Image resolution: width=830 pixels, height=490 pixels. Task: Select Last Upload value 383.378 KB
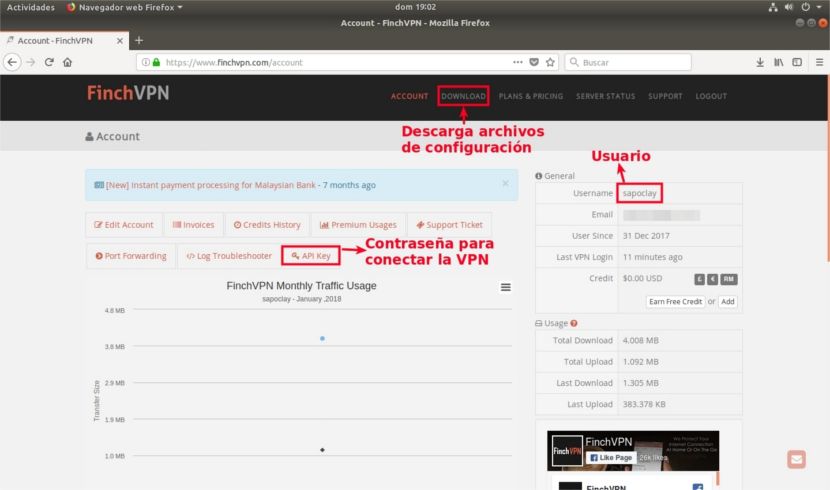[644, 404]
